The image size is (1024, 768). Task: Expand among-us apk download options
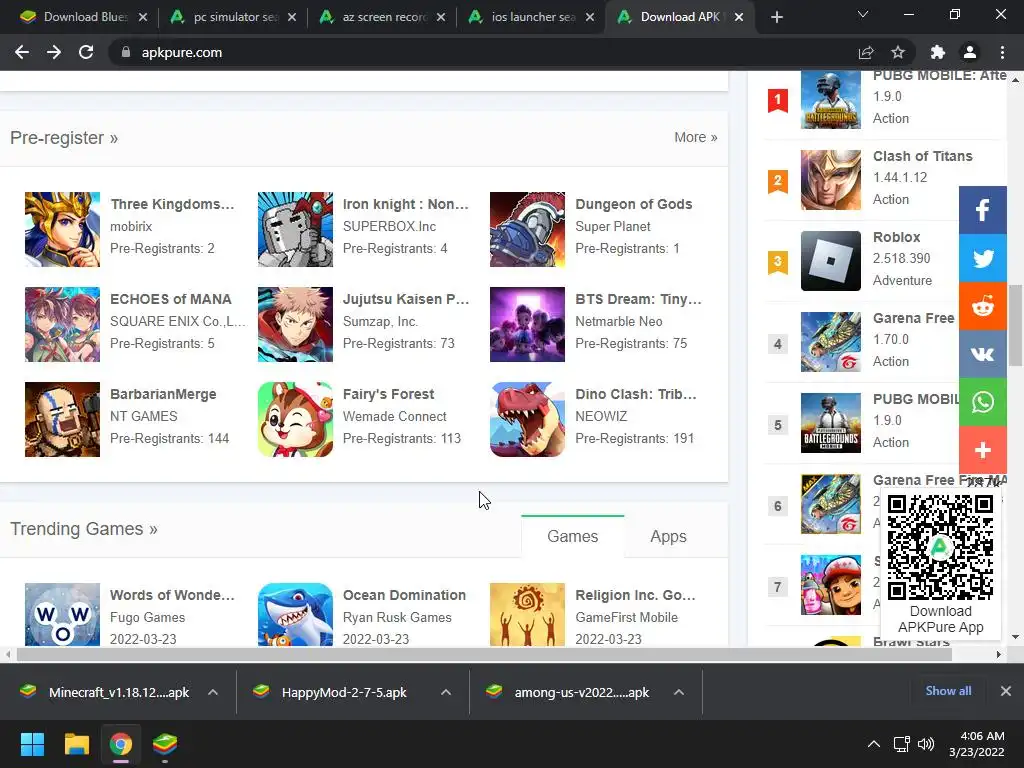tap(679, 692)
